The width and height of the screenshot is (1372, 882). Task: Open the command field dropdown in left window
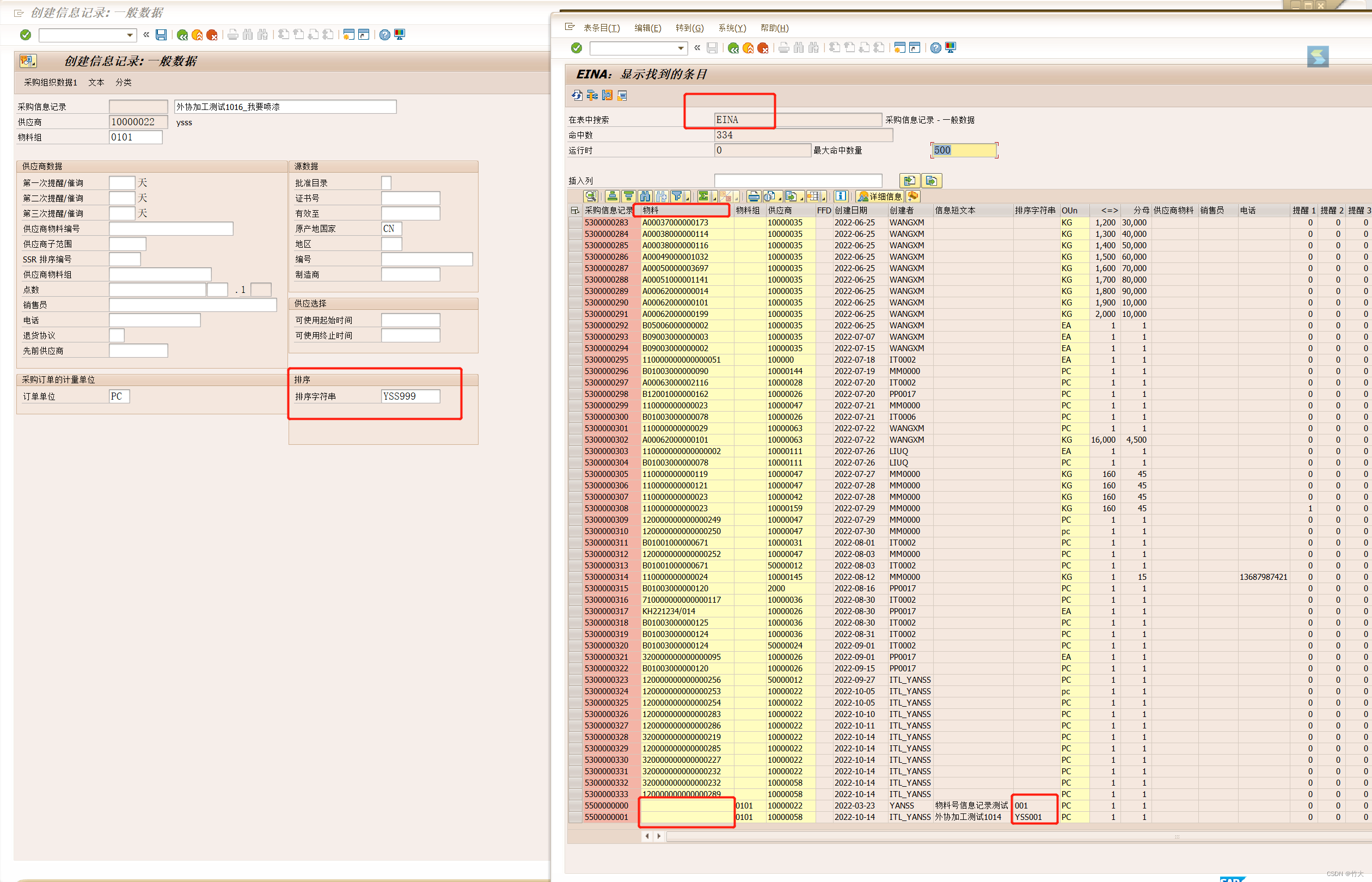[130, 35]
